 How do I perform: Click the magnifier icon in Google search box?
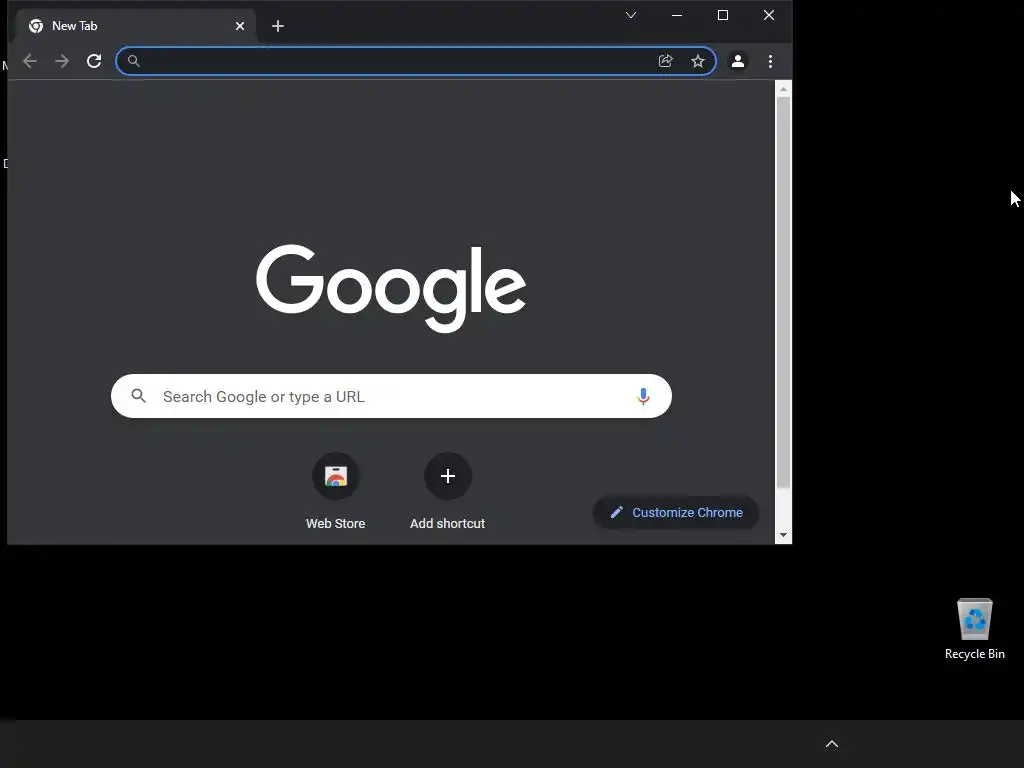pos(138,396)
